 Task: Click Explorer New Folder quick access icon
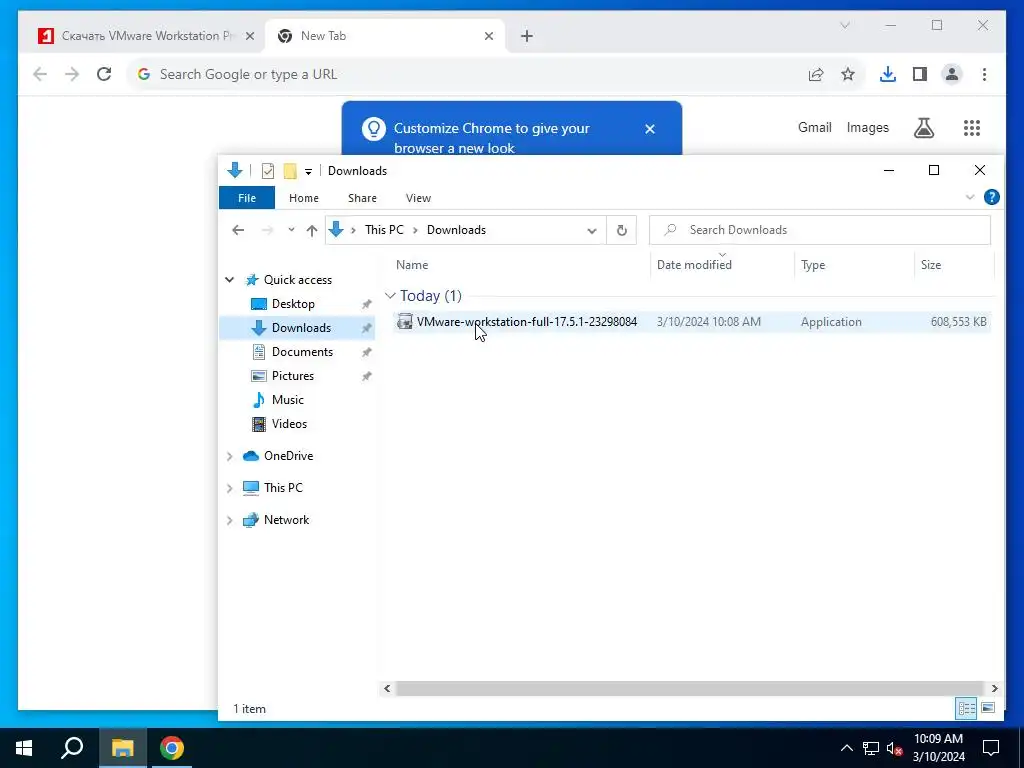tap(290, 171)
